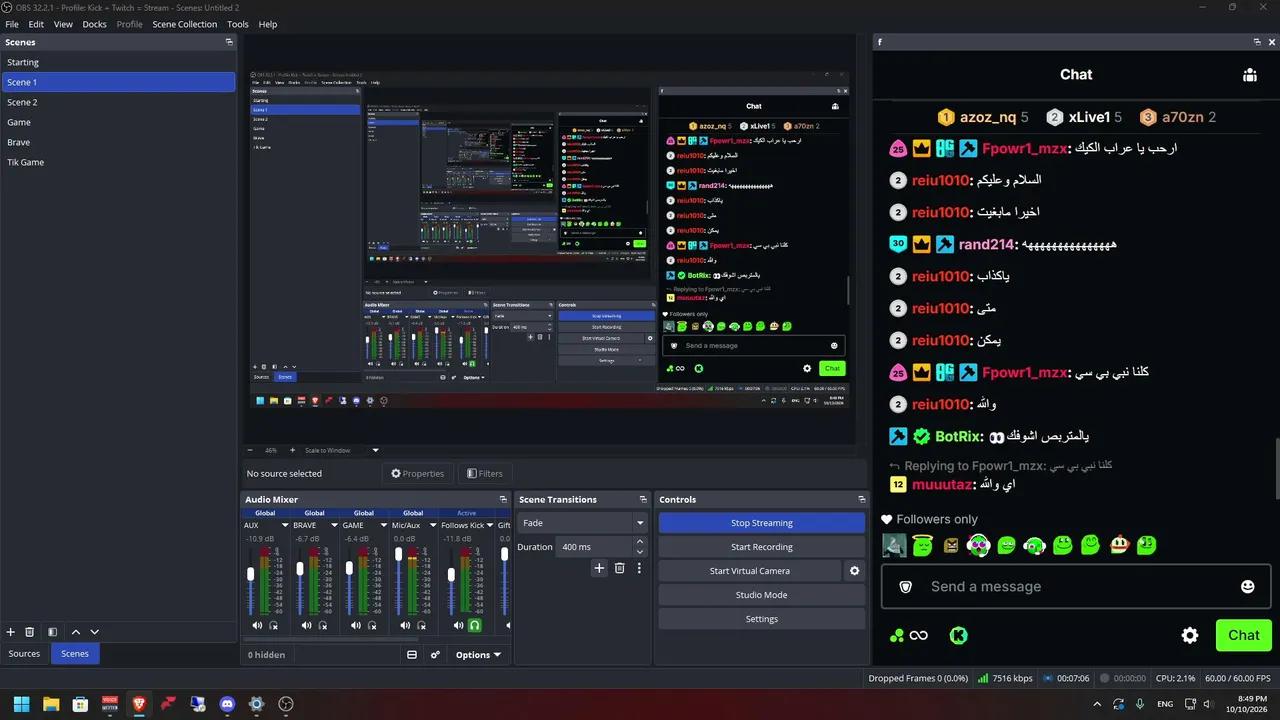The width and height of the screenshot is (1280, 720).
Task: Add a new scene with plus icon
Action: pyautogui.click(x=11, y=632)
